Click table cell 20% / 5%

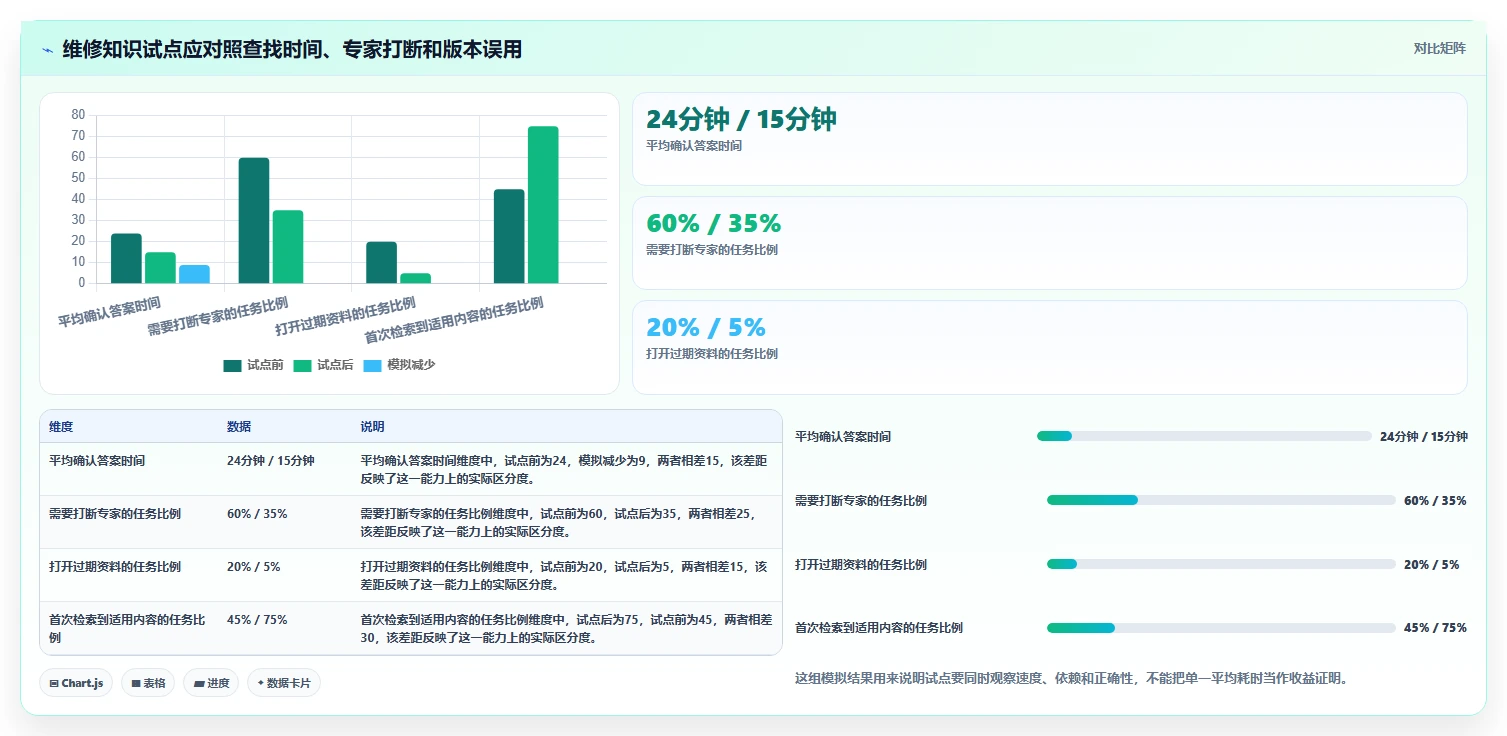click(x=253, y=567)
